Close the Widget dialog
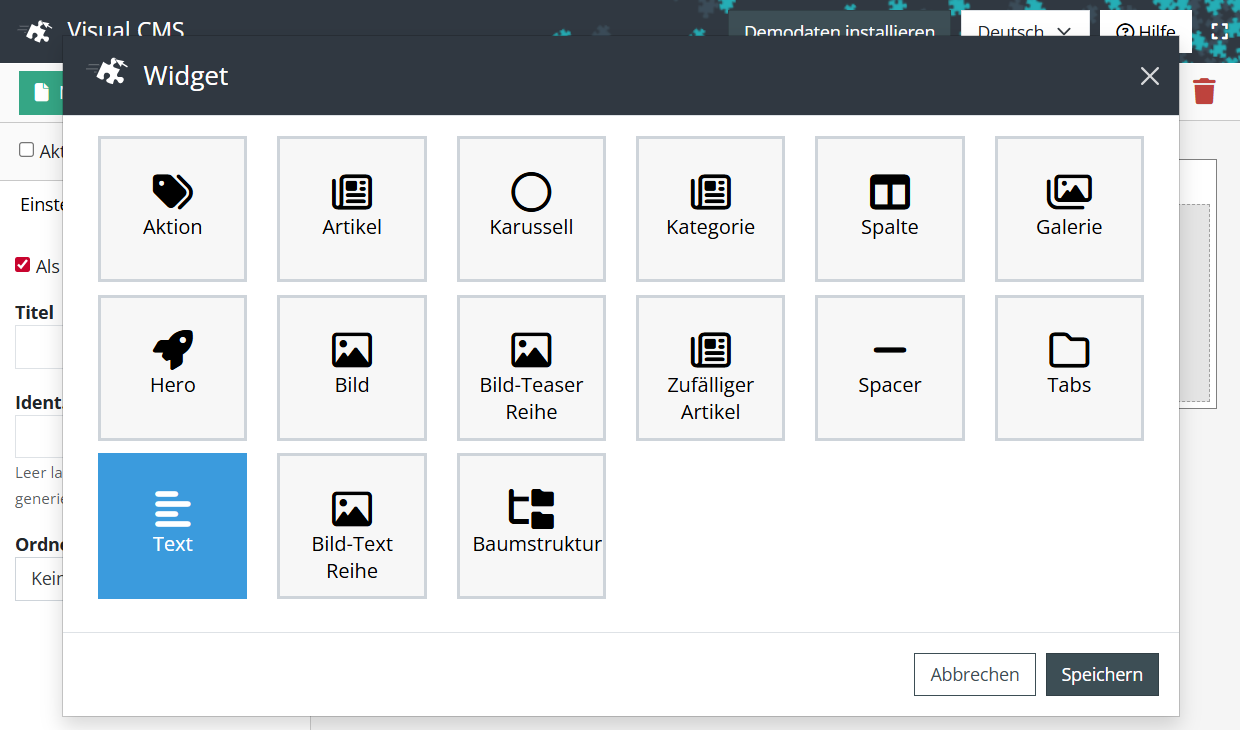 (x=1150, y=76)
